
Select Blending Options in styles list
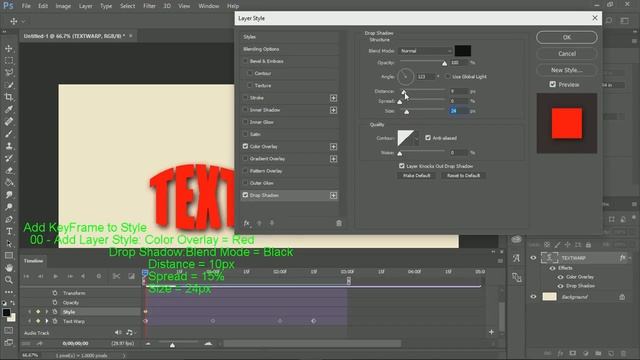(289, 49)
